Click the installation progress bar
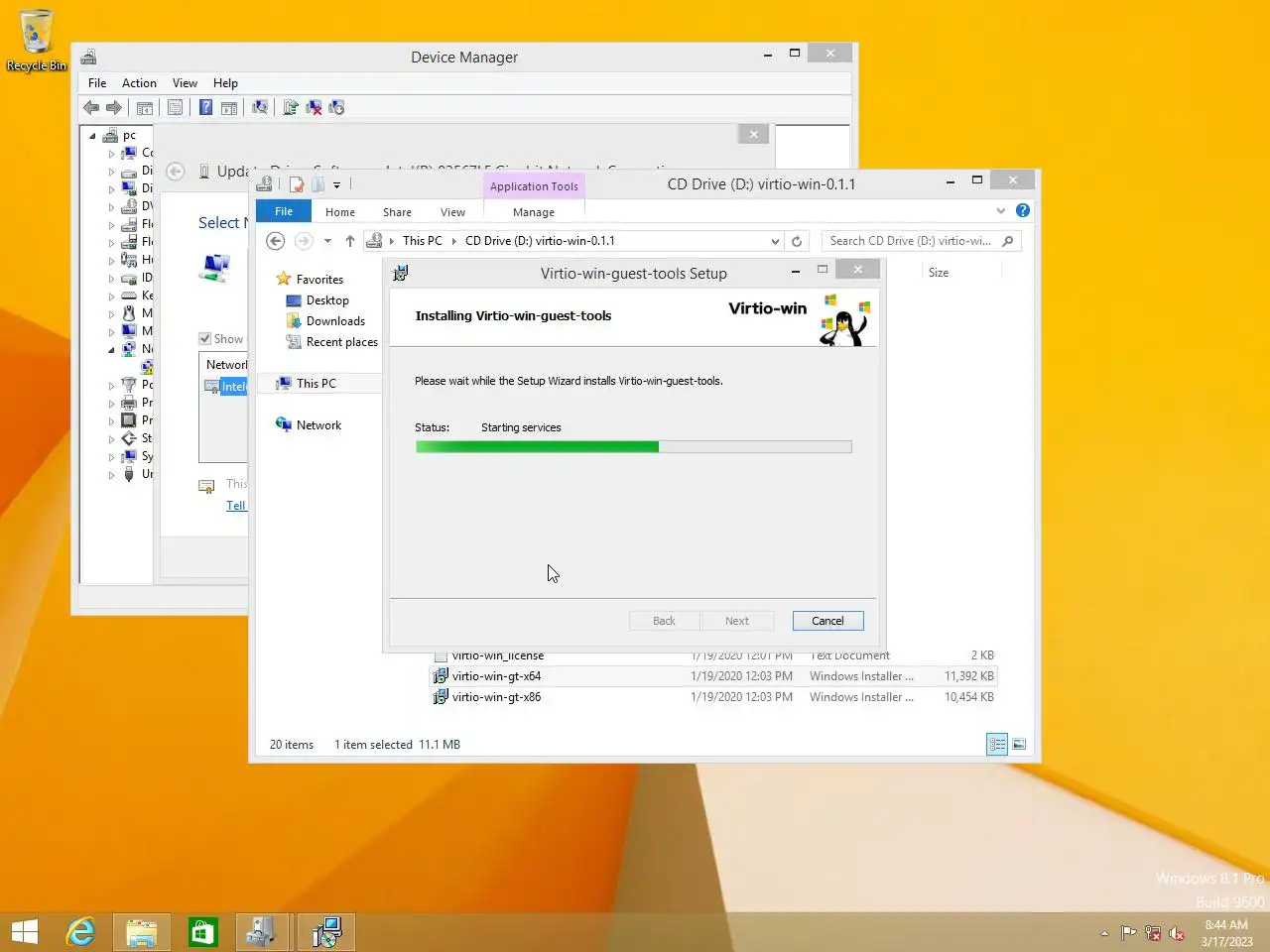This screenshot has height=952, width=1270. click(633, 447)
